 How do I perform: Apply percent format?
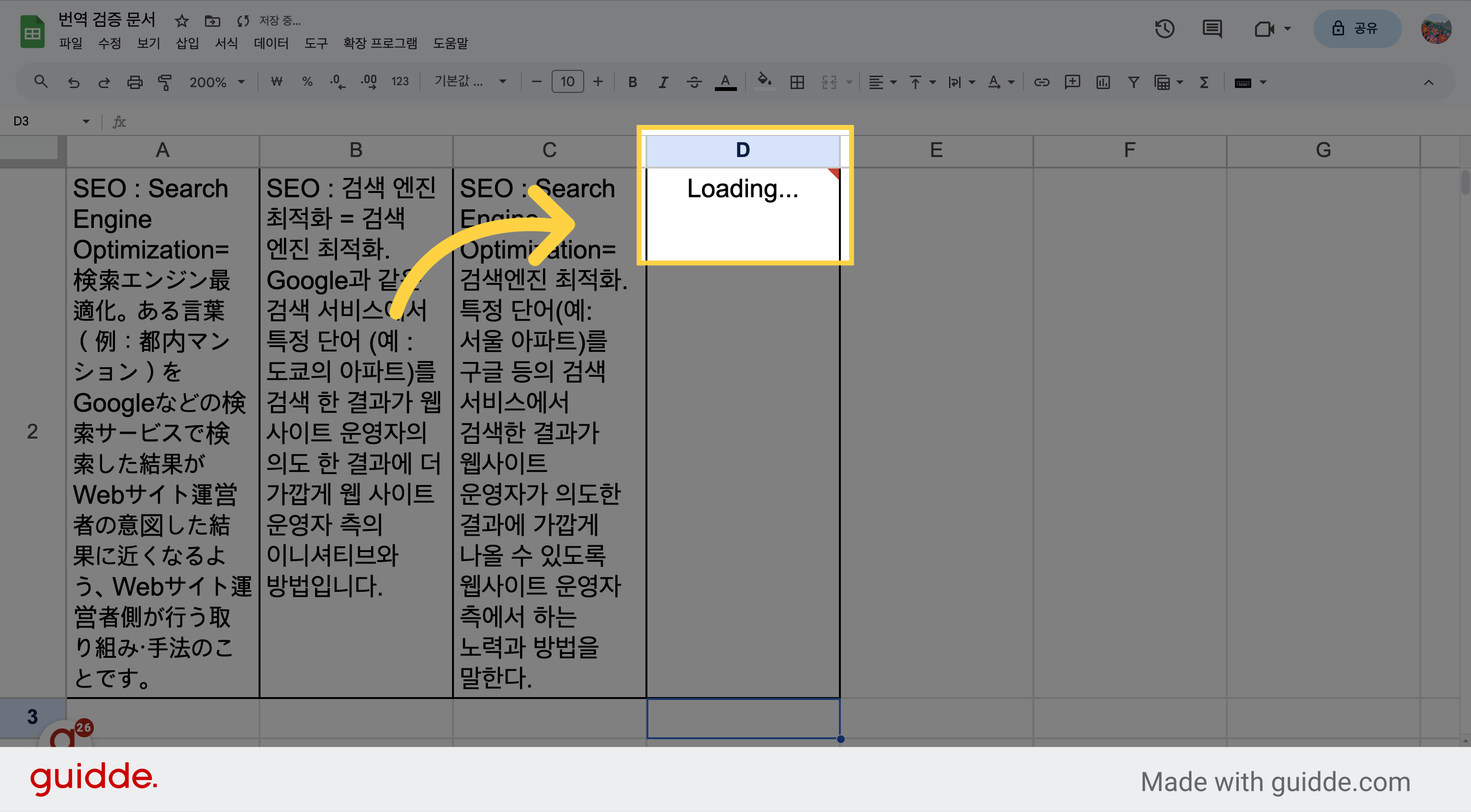307,82
